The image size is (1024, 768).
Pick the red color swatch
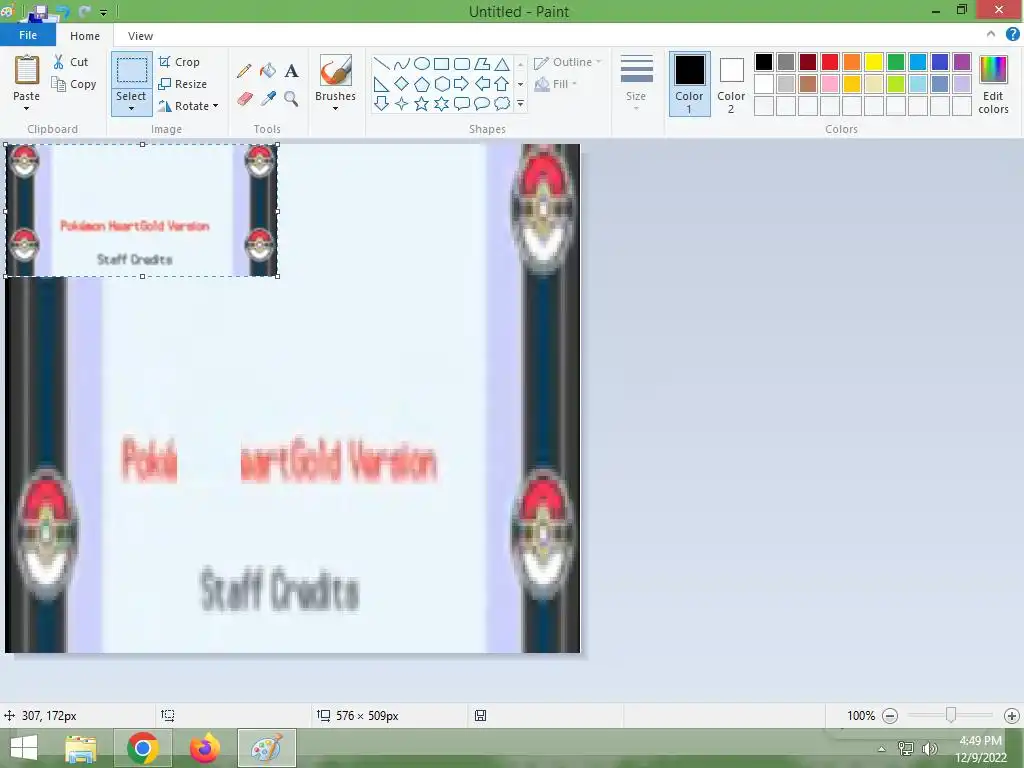coord(830,62)
